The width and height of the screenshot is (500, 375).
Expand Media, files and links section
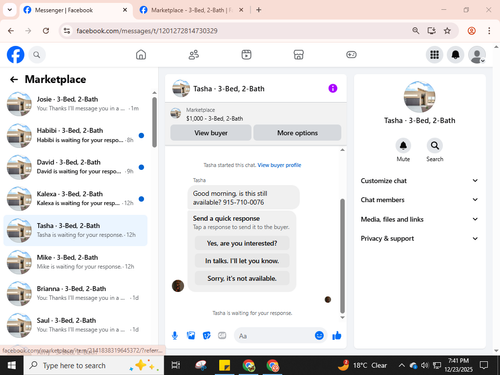pyautogui.click(x=419, y=219)
